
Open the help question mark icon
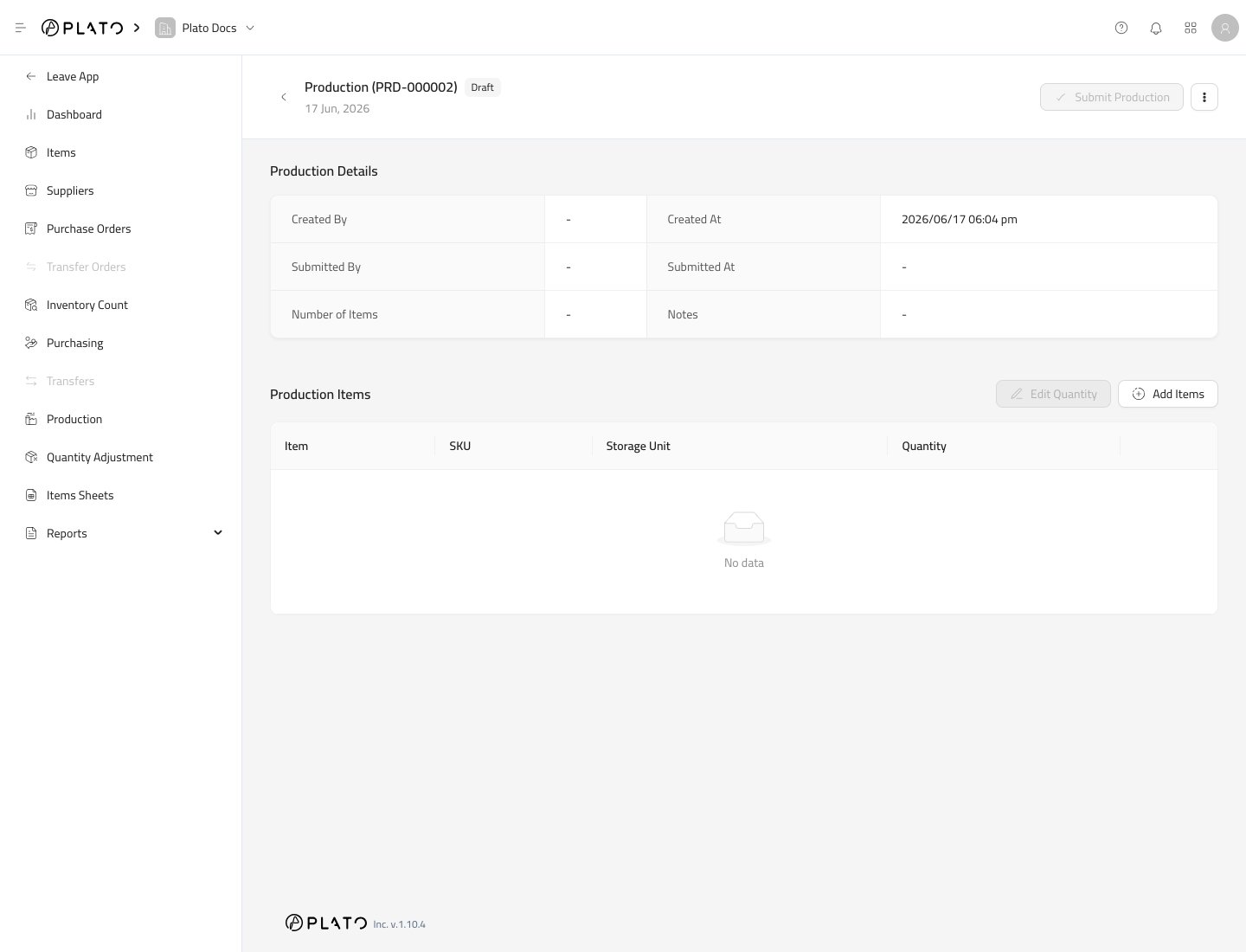pyautogui.click(x=1121, y=28)
